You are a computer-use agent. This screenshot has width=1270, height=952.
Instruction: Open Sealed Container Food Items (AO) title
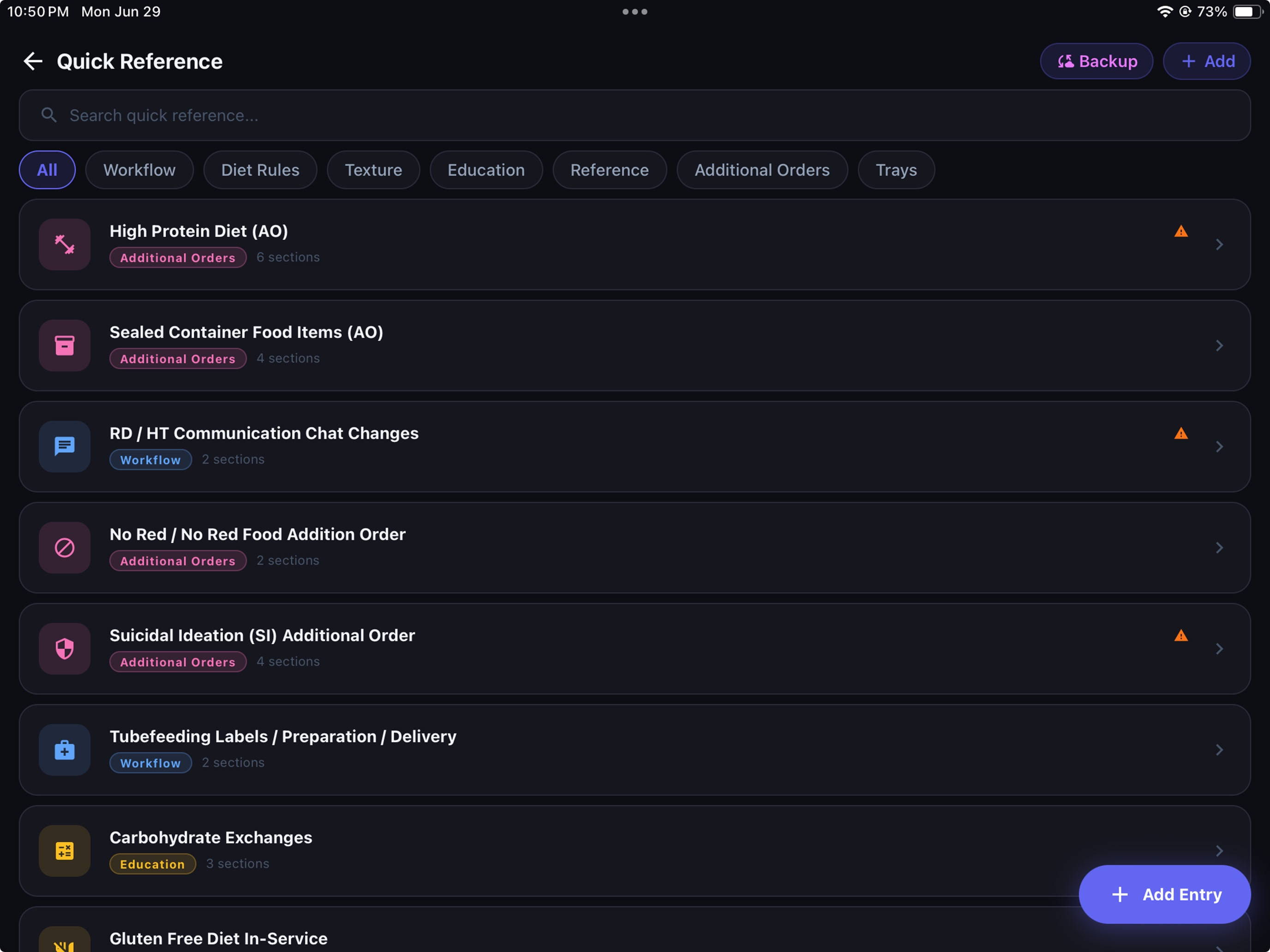point(246,332)
